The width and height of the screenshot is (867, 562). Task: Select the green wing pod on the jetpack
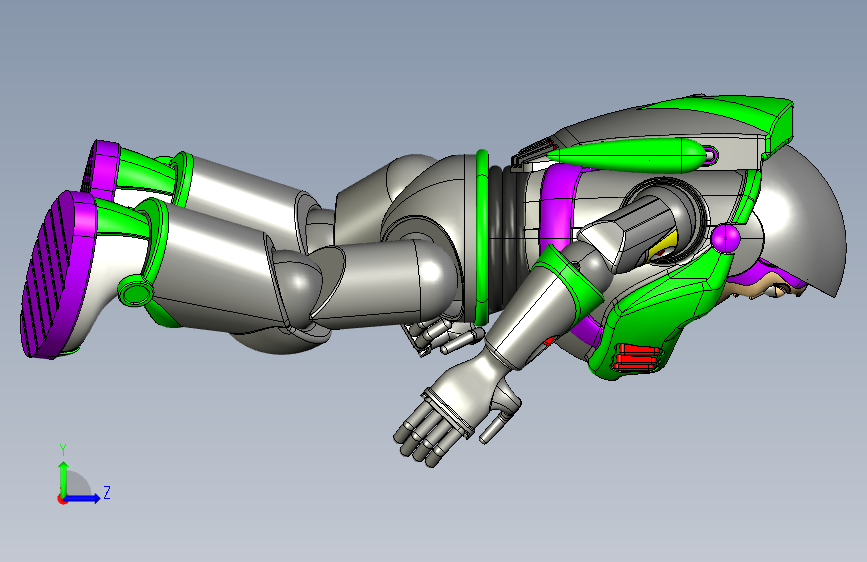click(629, 155)
